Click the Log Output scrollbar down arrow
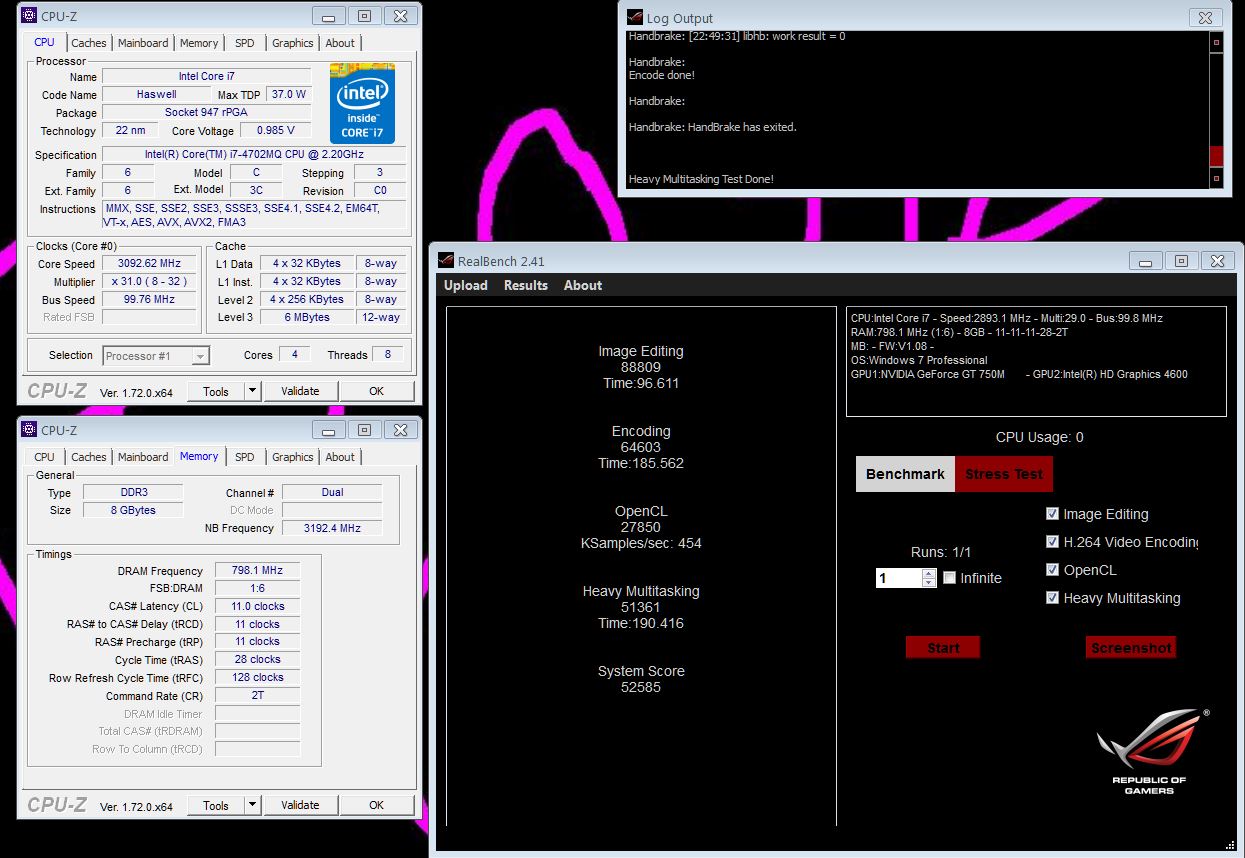The height and width of the screenshot is (858, 1245). click(1217, 178)
